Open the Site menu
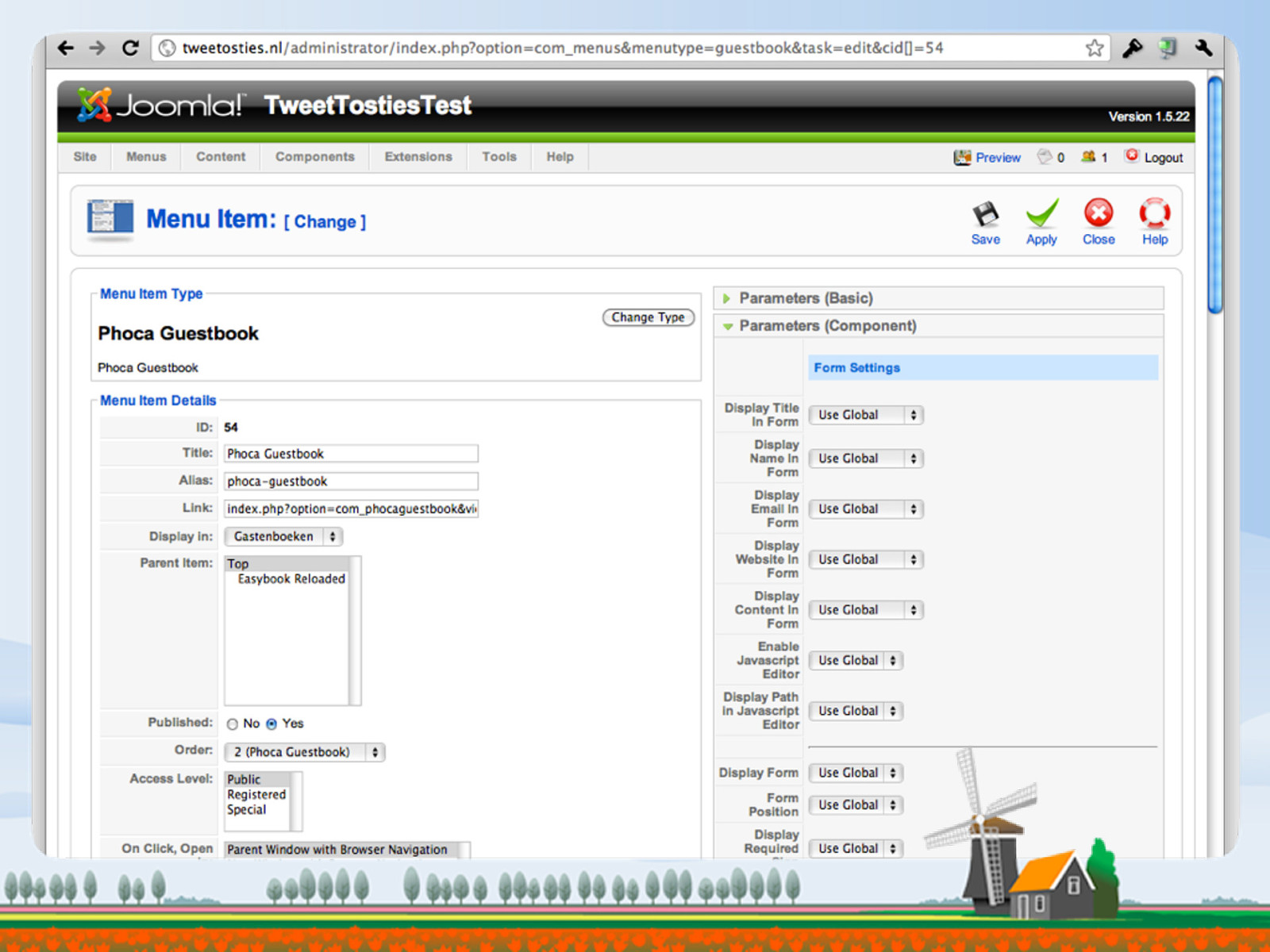 pos(85,156)
